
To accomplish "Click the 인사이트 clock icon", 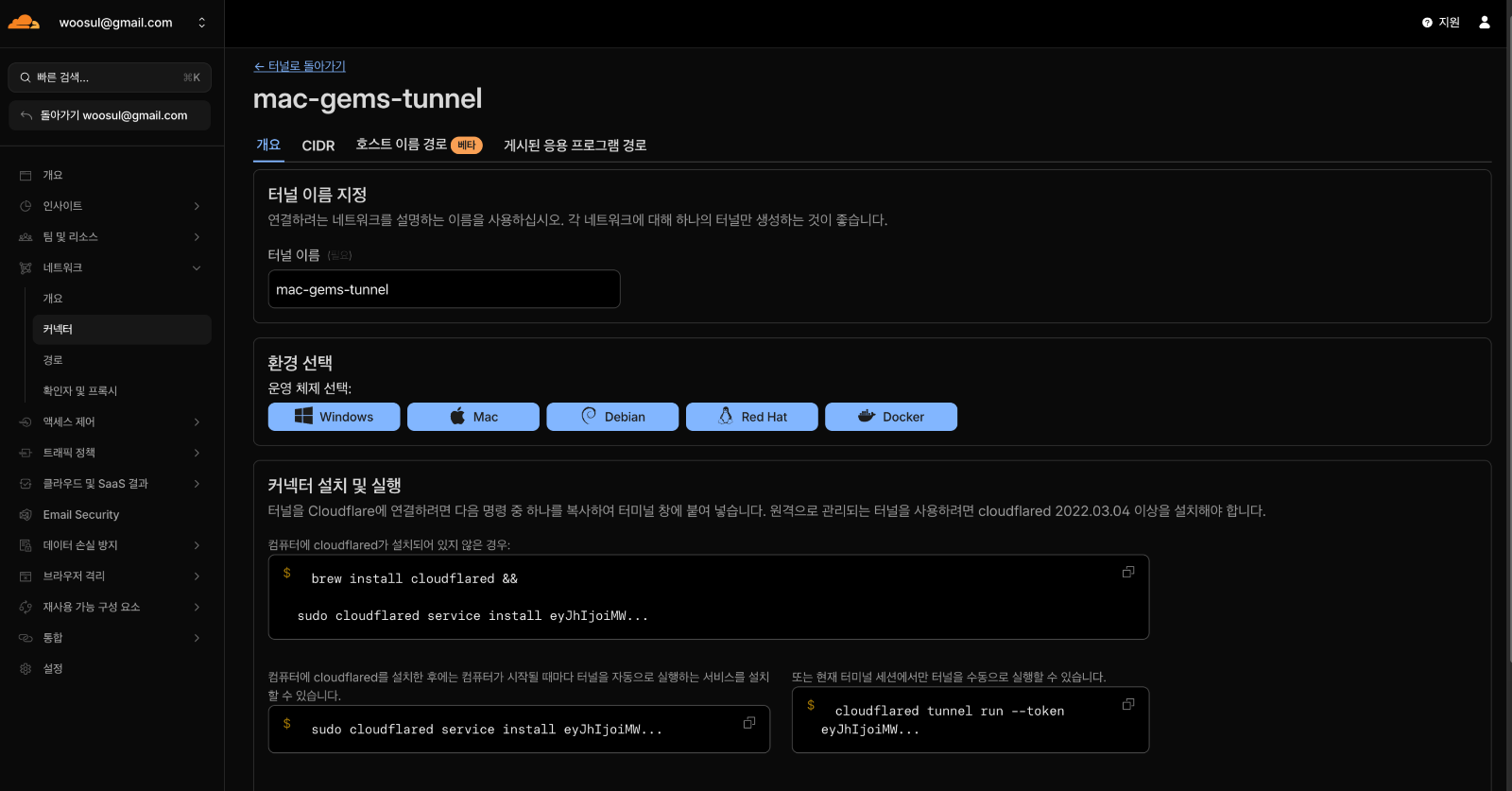I will click(x=26, y=206).
